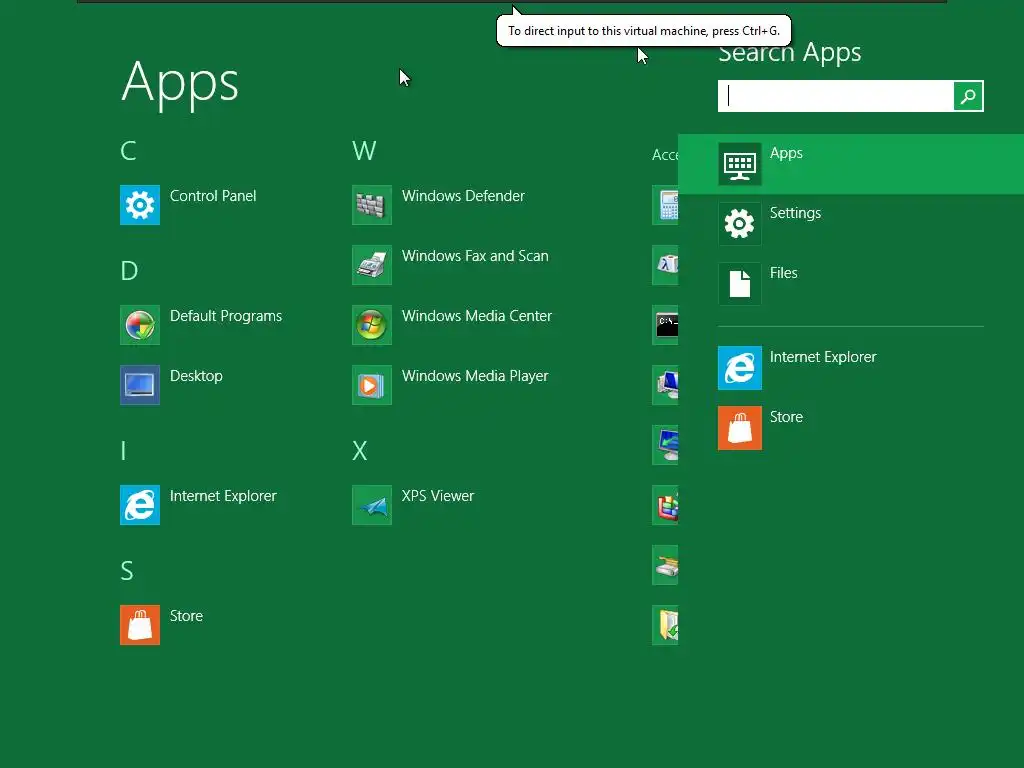Launch Windows Media Center icon
The image size is (1024, 768).
[x=372, y=325]
